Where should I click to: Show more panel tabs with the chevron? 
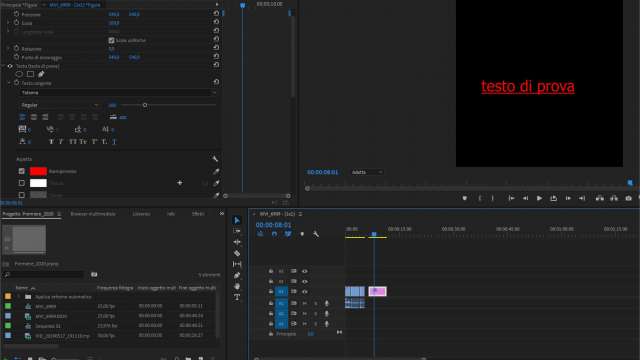222,213
